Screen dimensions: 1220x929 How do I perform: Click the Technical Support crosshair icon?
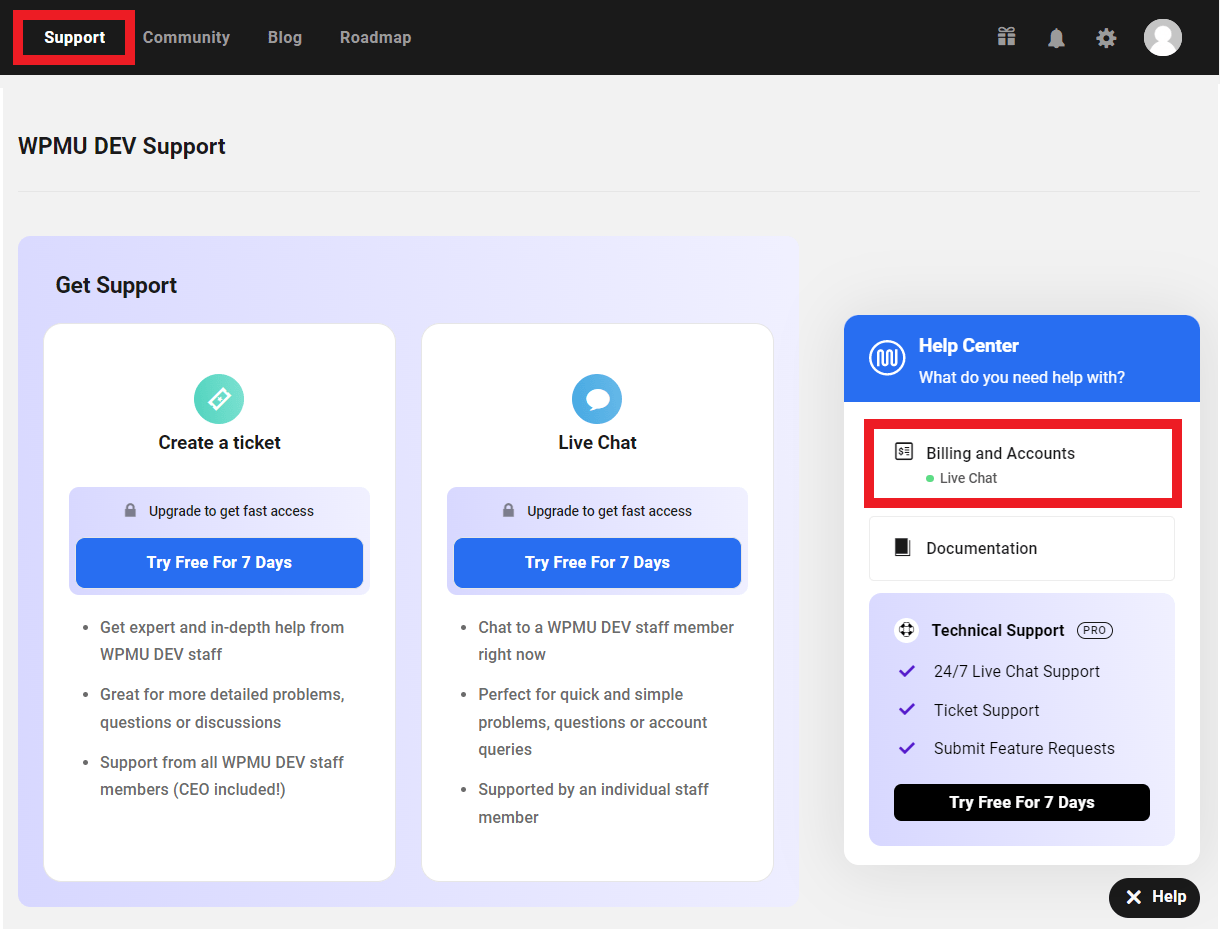906,630
